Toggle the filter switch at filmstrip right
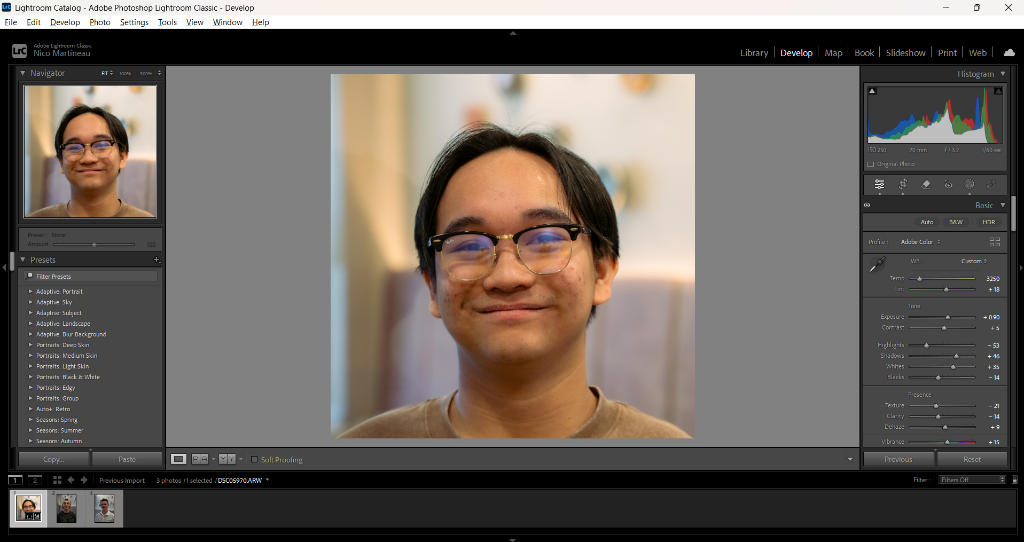 coord(1014,480)
